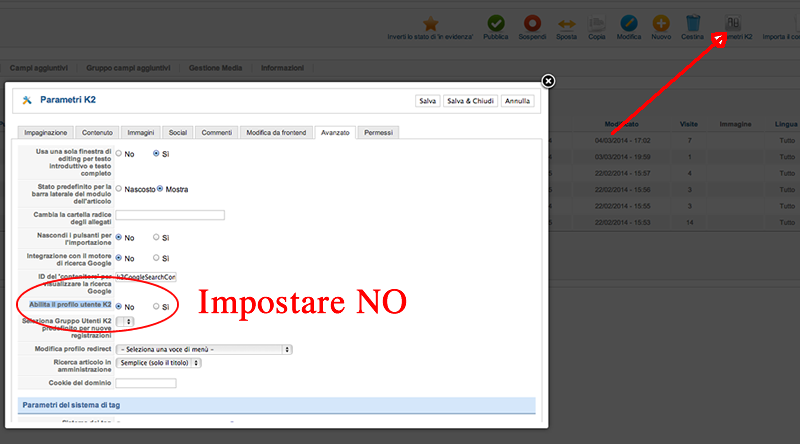Open the Informazioni submenu item
Viewport: 800px width, 444px height.
tap(282, 68)
